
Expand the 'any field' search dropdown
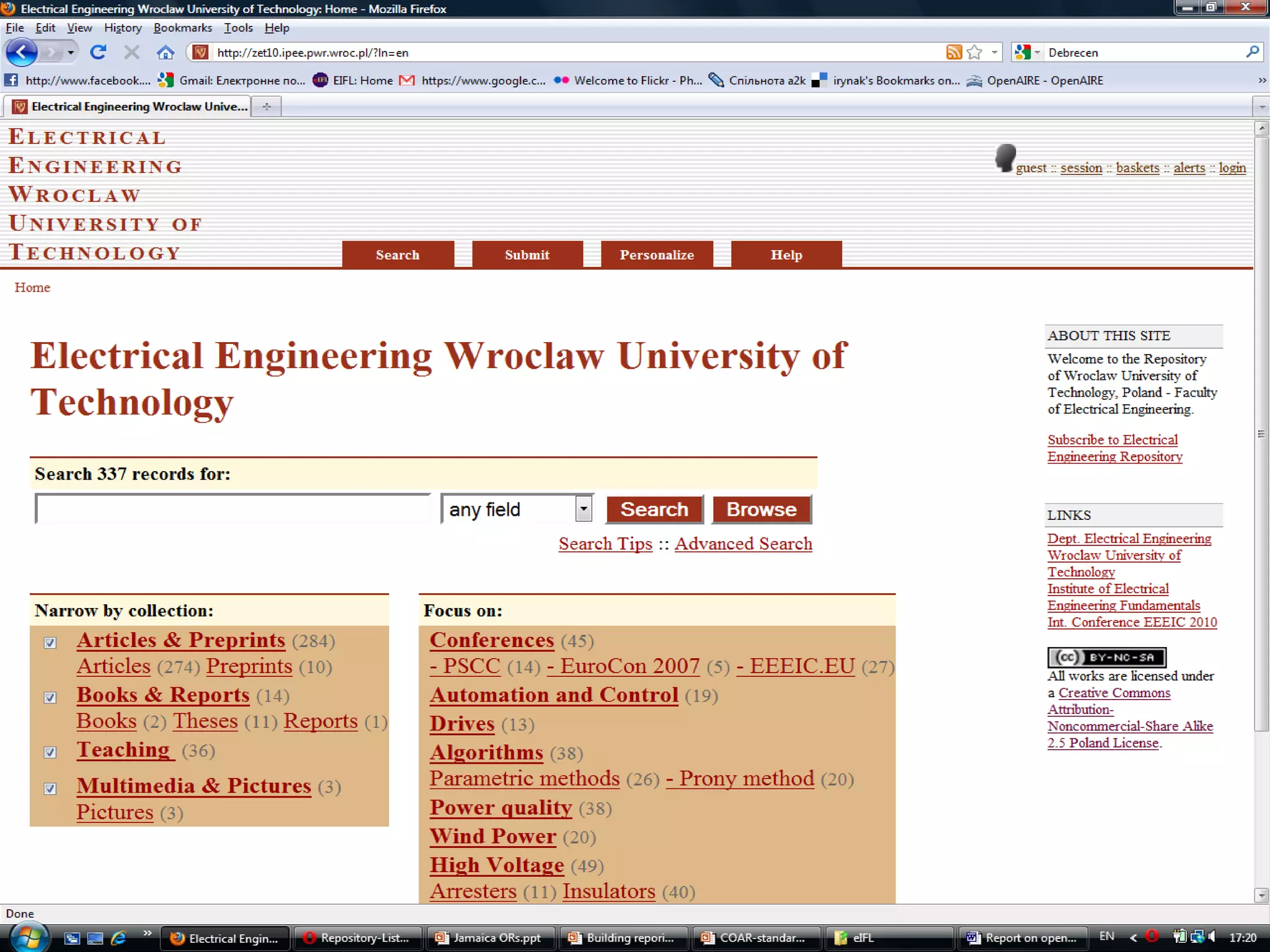pos(583,509)
